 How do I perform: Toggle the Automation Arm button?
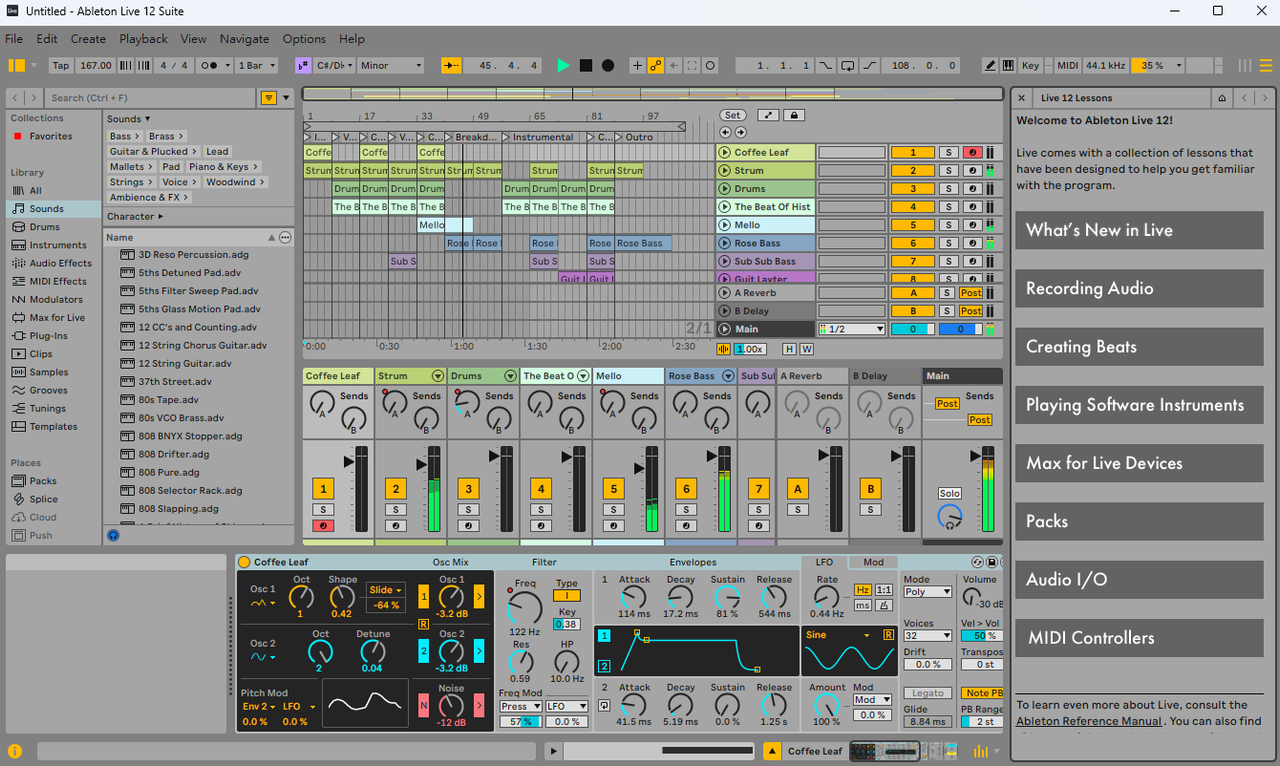(x=656, y=66)
